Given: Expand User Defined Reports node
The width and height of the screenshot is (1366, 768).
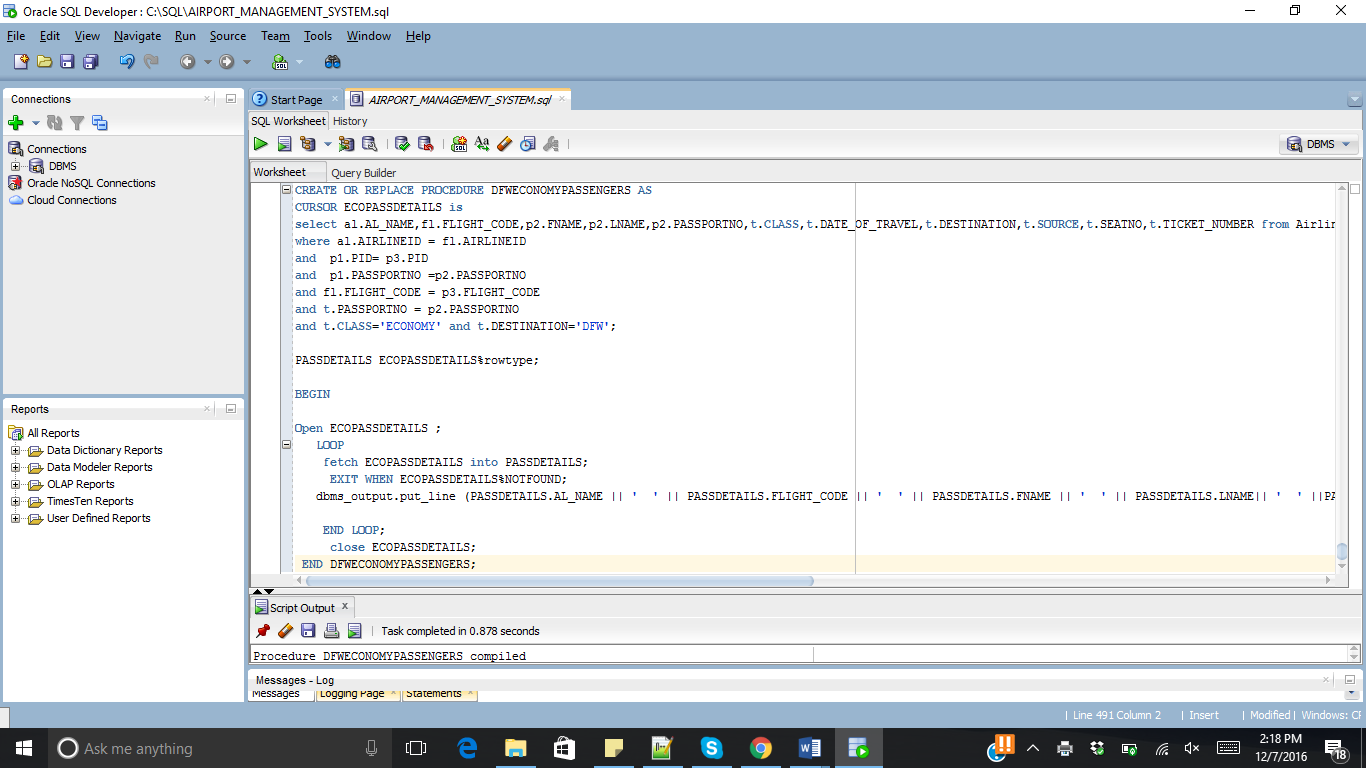Looking at the screenshot, I should tap(16, 518).
